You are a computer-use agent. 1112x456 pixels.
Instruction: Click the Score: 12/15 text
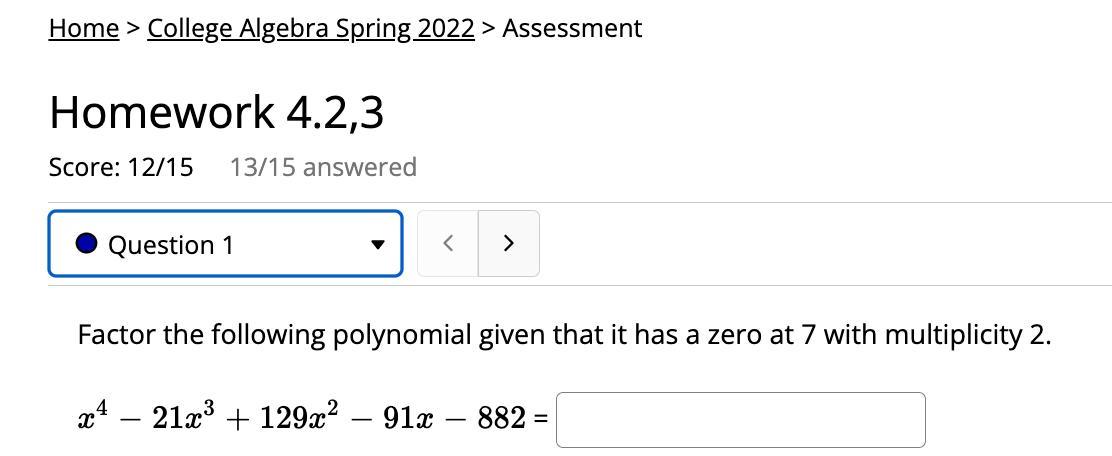point(121,167)
